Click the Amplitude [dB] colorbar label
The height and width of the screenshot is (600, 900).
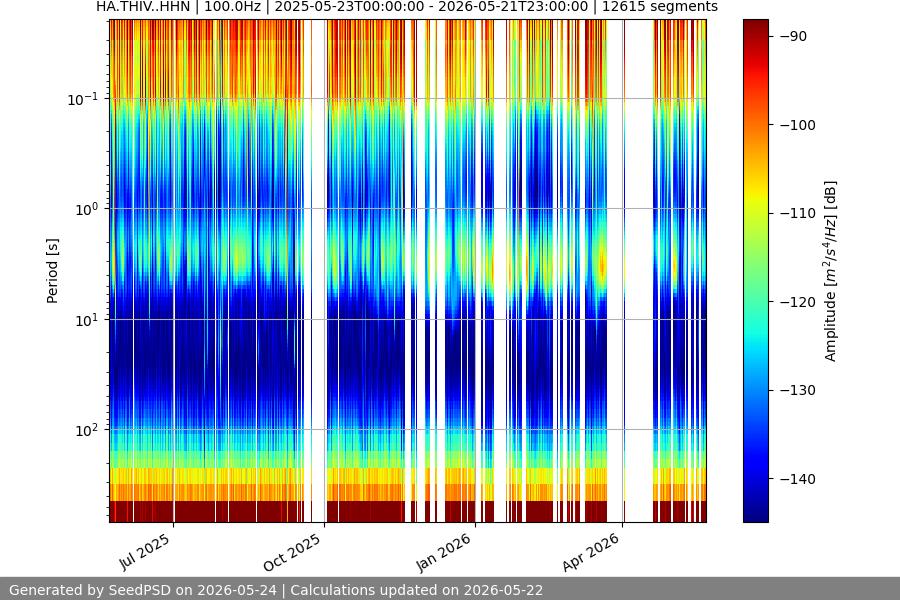pos(831,271)
